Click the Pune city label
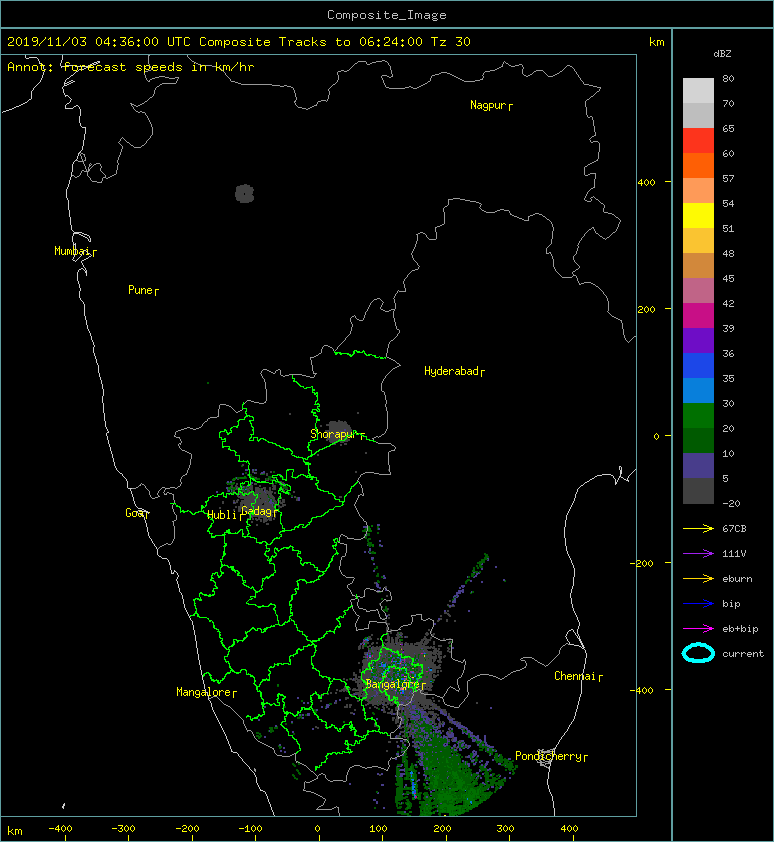The height and width of the screenshot is (842, 774). pos(141,290)
